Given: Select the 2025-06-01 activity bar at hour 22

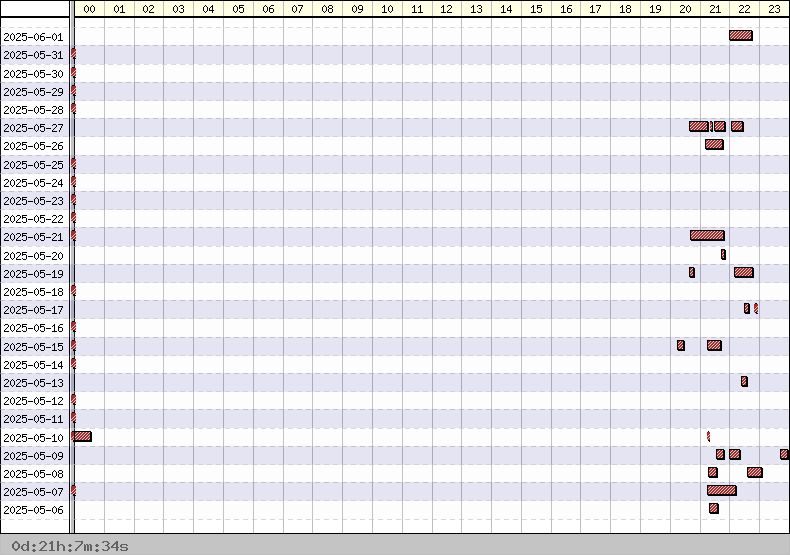Looking at the screenshot, I should click(x=741, y=35).
